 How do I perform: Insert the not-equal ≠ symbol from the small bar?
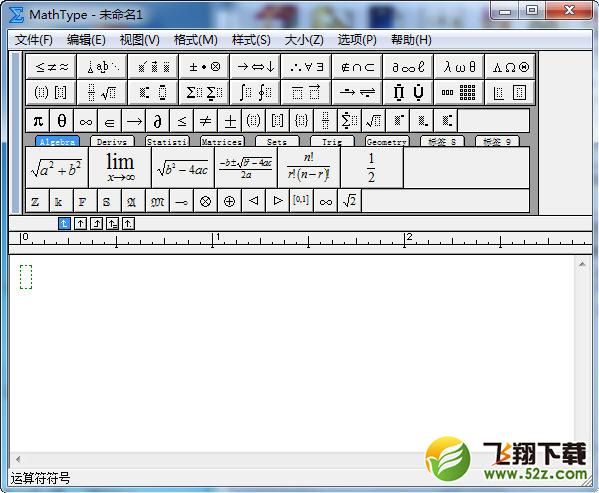(206, 121)
